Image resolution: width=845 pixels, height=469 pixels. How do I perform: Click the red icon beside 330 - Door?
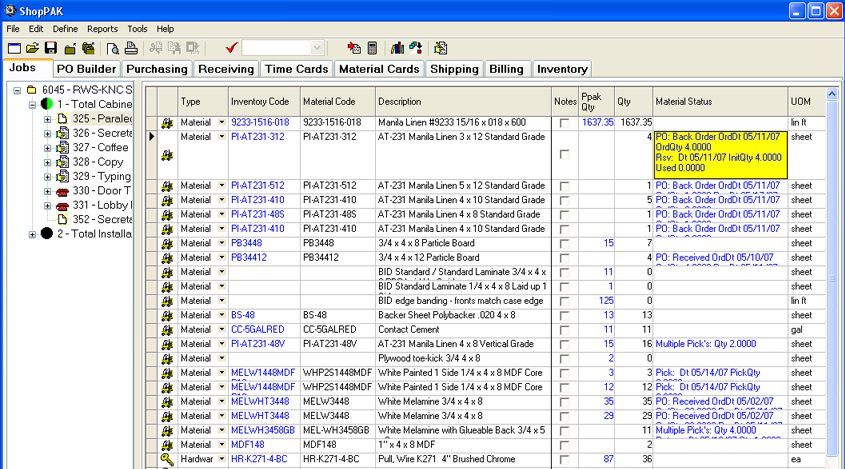[x=63, y=191]
